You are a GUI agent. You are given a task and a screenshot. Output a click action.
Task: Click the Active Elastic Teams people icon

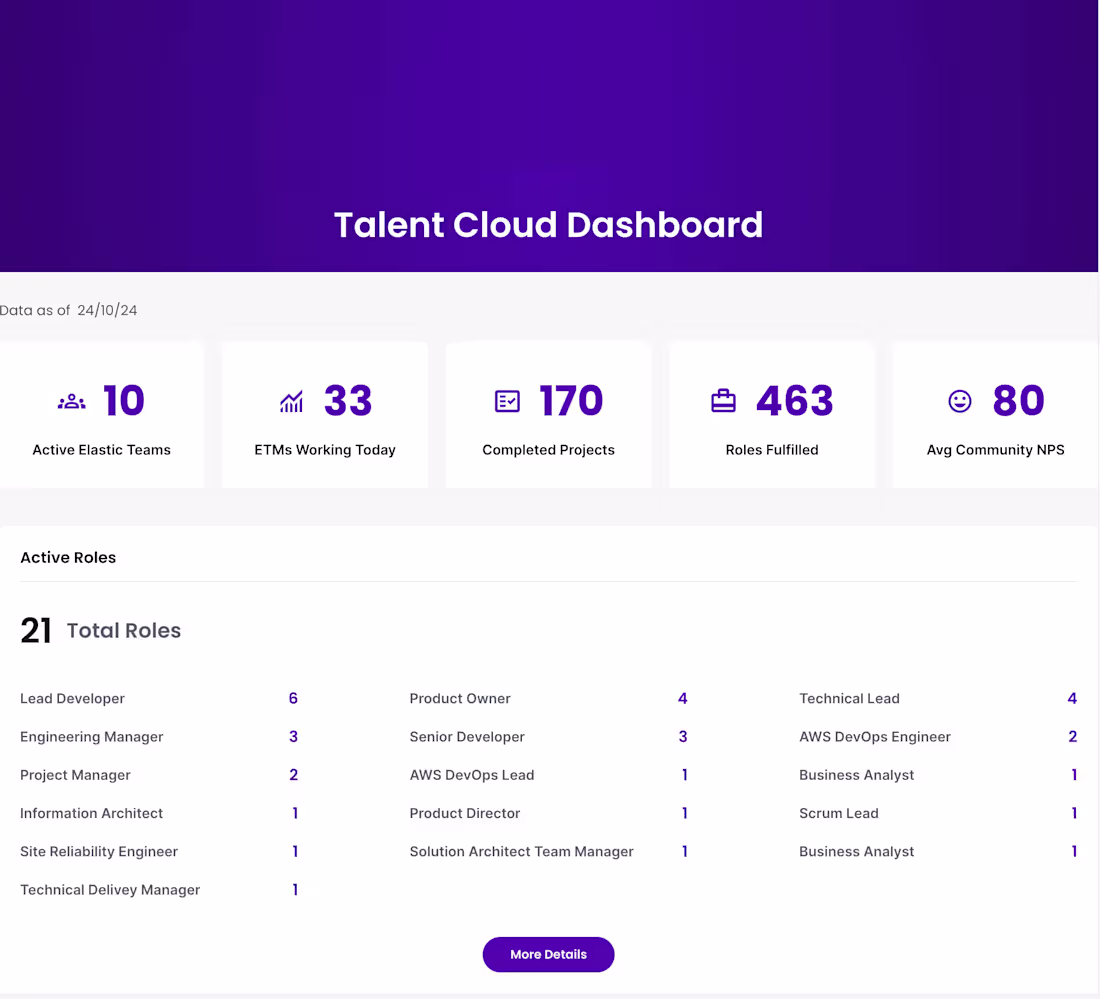(70, 400)
